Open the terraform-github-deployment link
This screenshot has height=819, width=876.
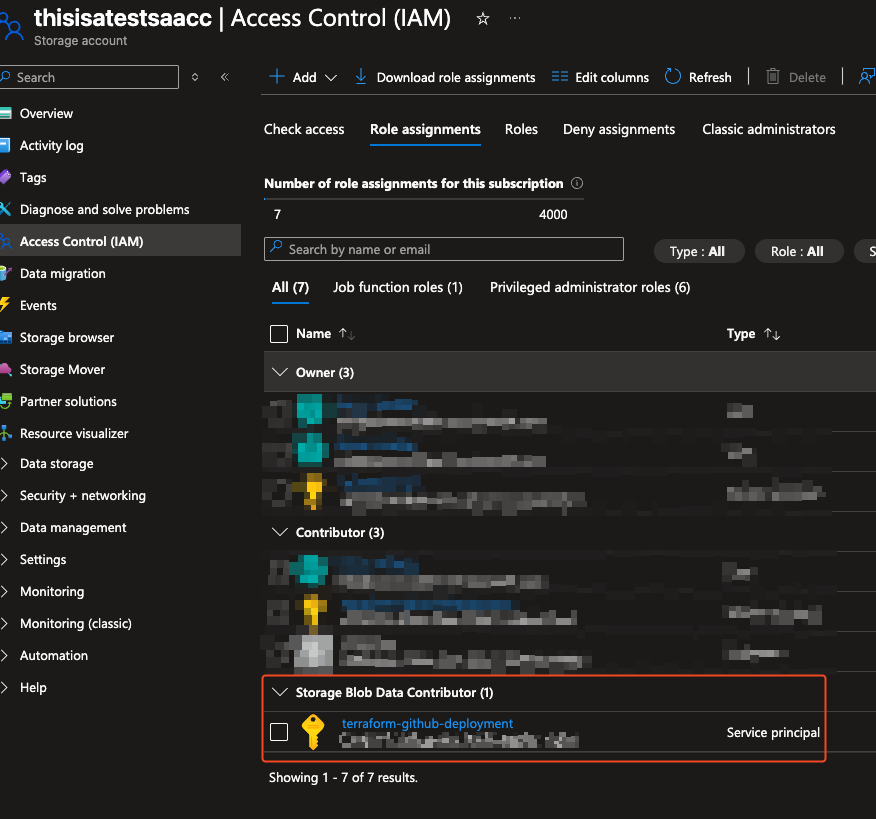[427, 723]
